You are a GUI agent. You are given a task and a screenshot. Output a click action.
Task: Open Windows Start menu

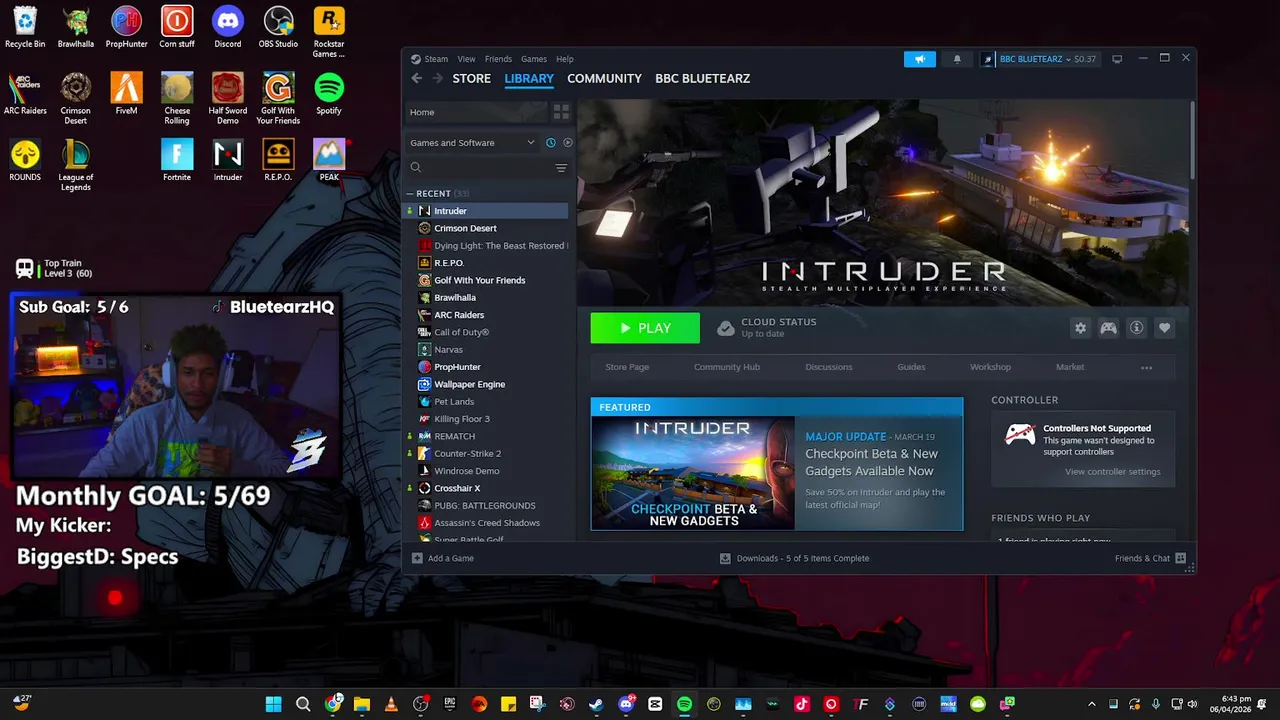click(x=273, y=704)
